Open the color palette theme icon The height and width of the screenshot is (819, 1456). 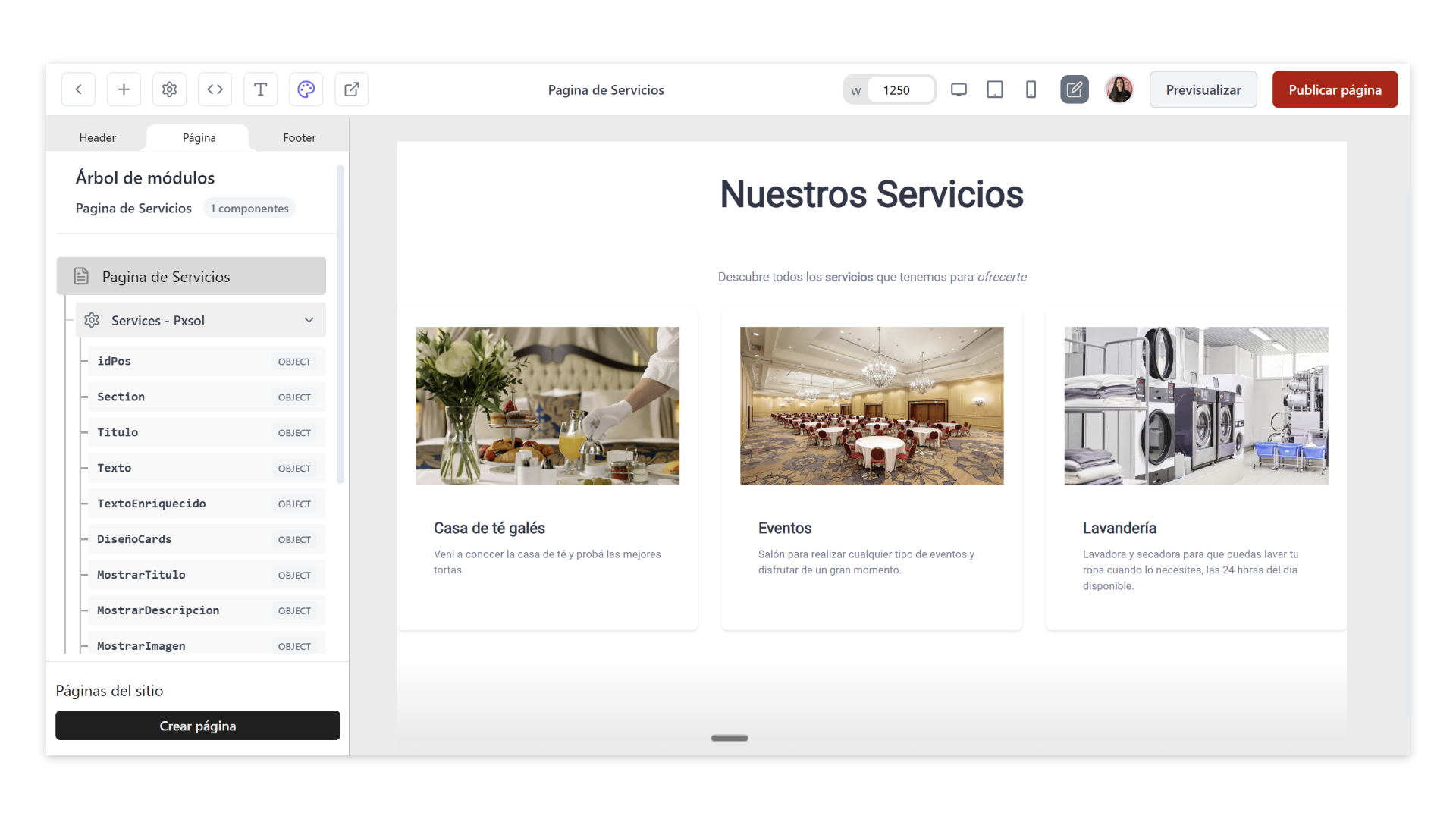306,89
